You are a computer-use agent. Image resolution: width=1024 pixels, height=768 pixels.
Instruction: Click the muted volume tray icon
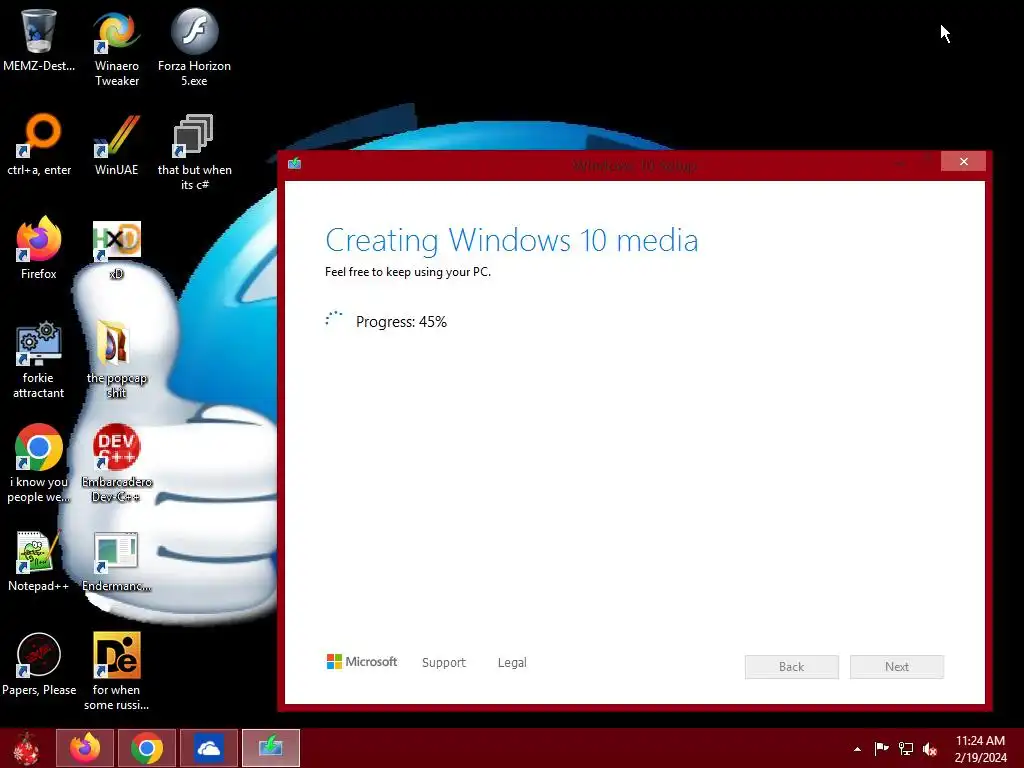point(930,749)
